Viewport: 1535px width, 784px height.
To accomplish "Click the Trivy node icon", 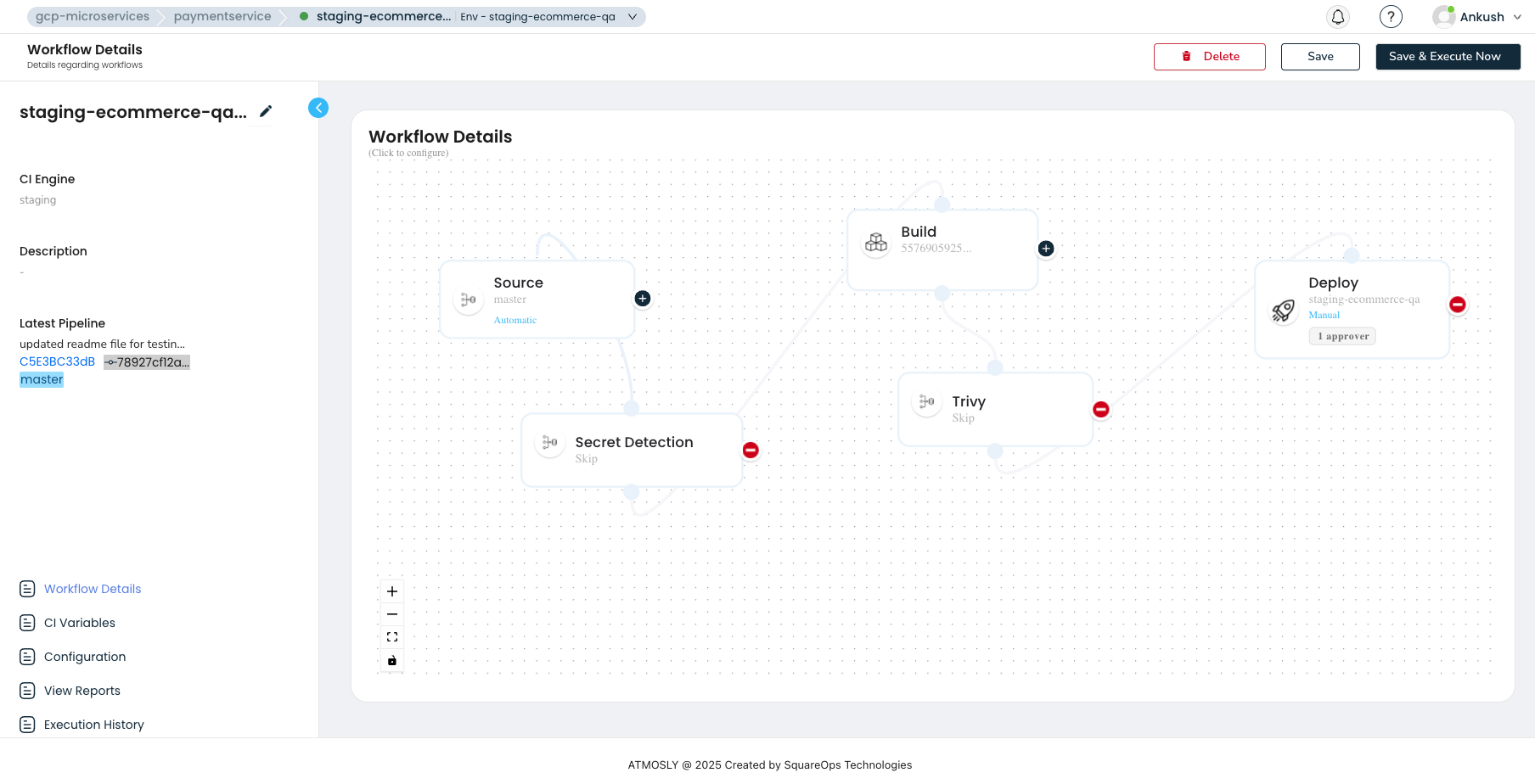I will coord(926,401).
